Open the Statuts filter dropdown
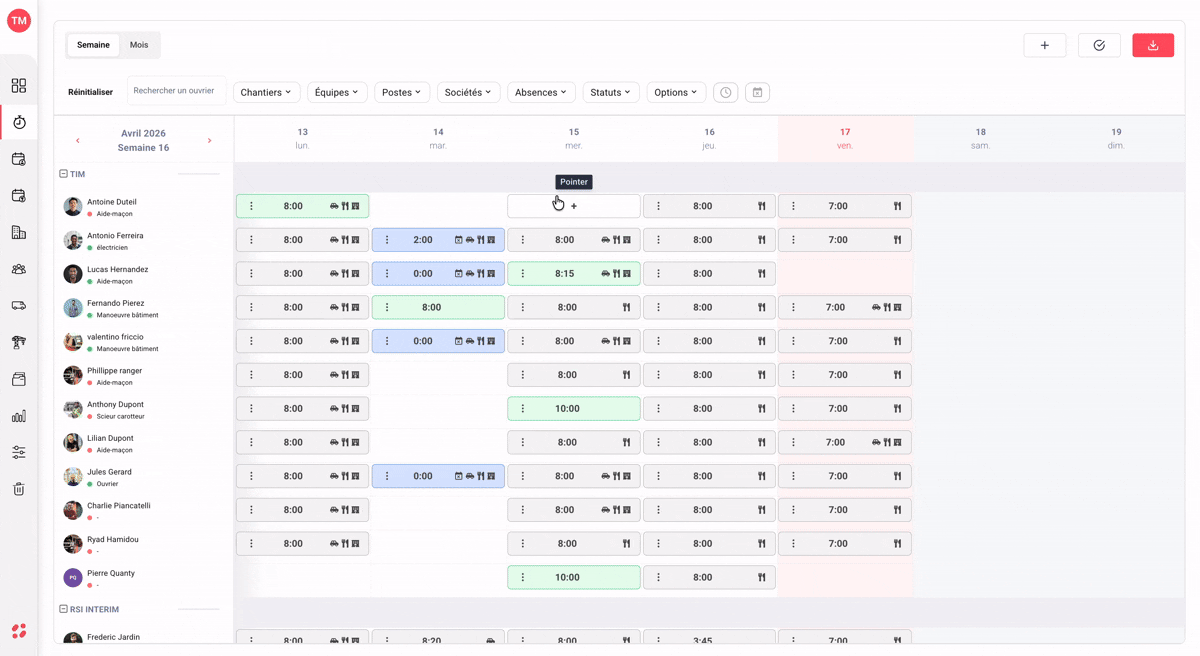The image size is (1200, 656). pyautogui.click(x=610, y=92)
